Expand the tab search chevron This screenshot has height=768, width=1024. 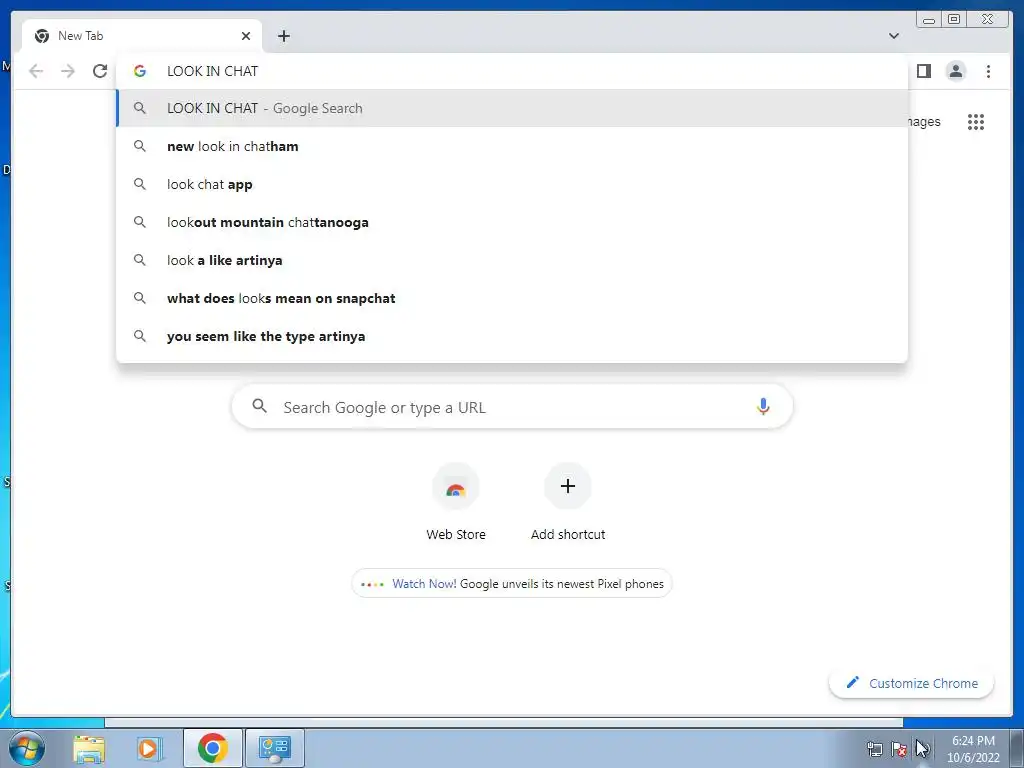coord(893,36)
